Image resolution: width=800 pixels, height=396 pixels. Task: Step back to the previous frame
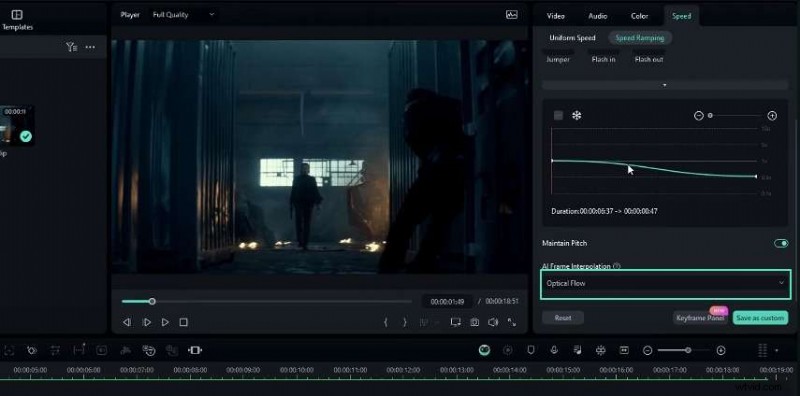pos(127,322)
